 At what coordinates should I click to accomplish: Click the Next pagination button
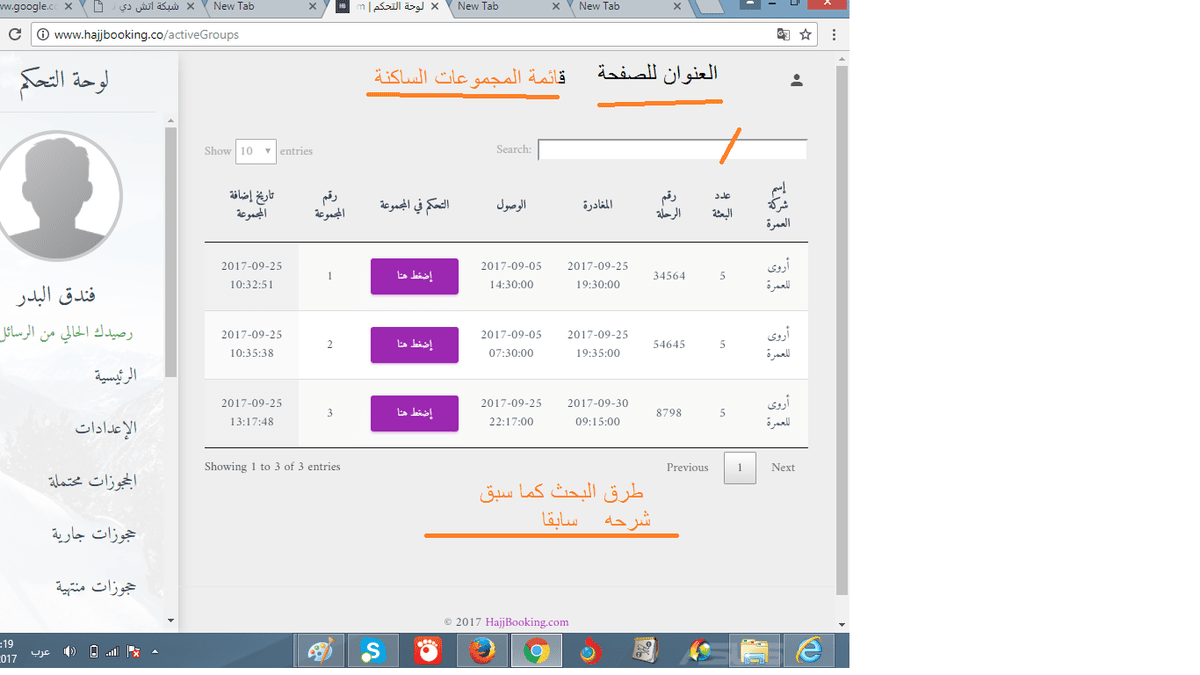[x=783, y=467]
